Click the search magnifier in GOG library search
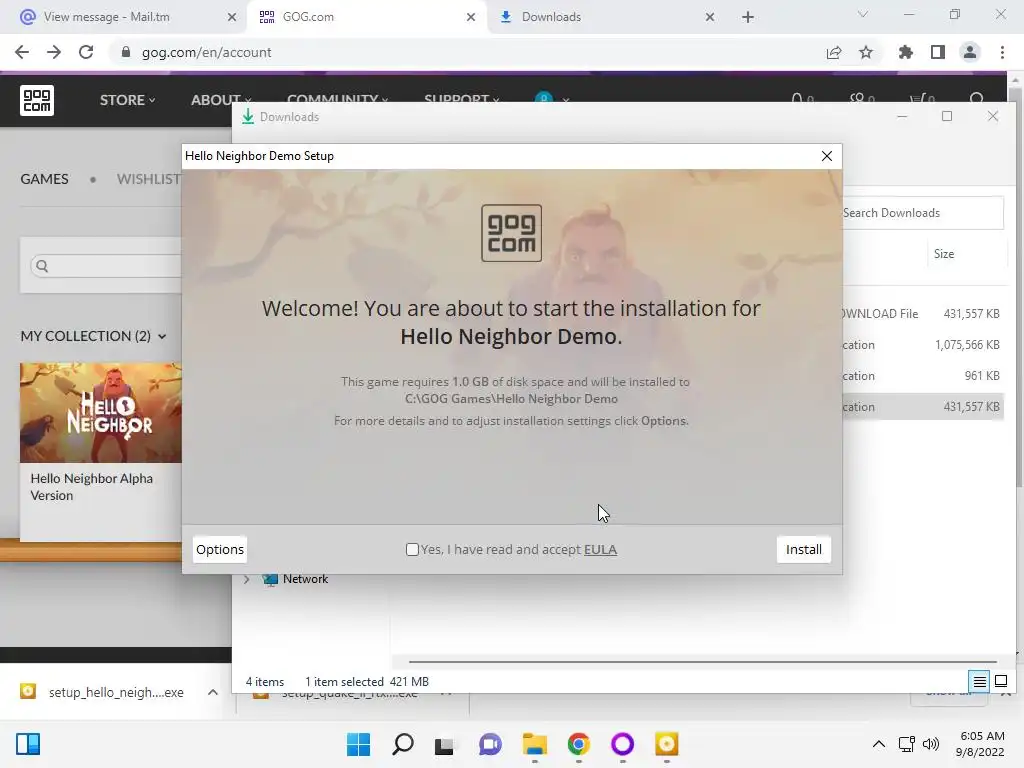 click(42, 266)
